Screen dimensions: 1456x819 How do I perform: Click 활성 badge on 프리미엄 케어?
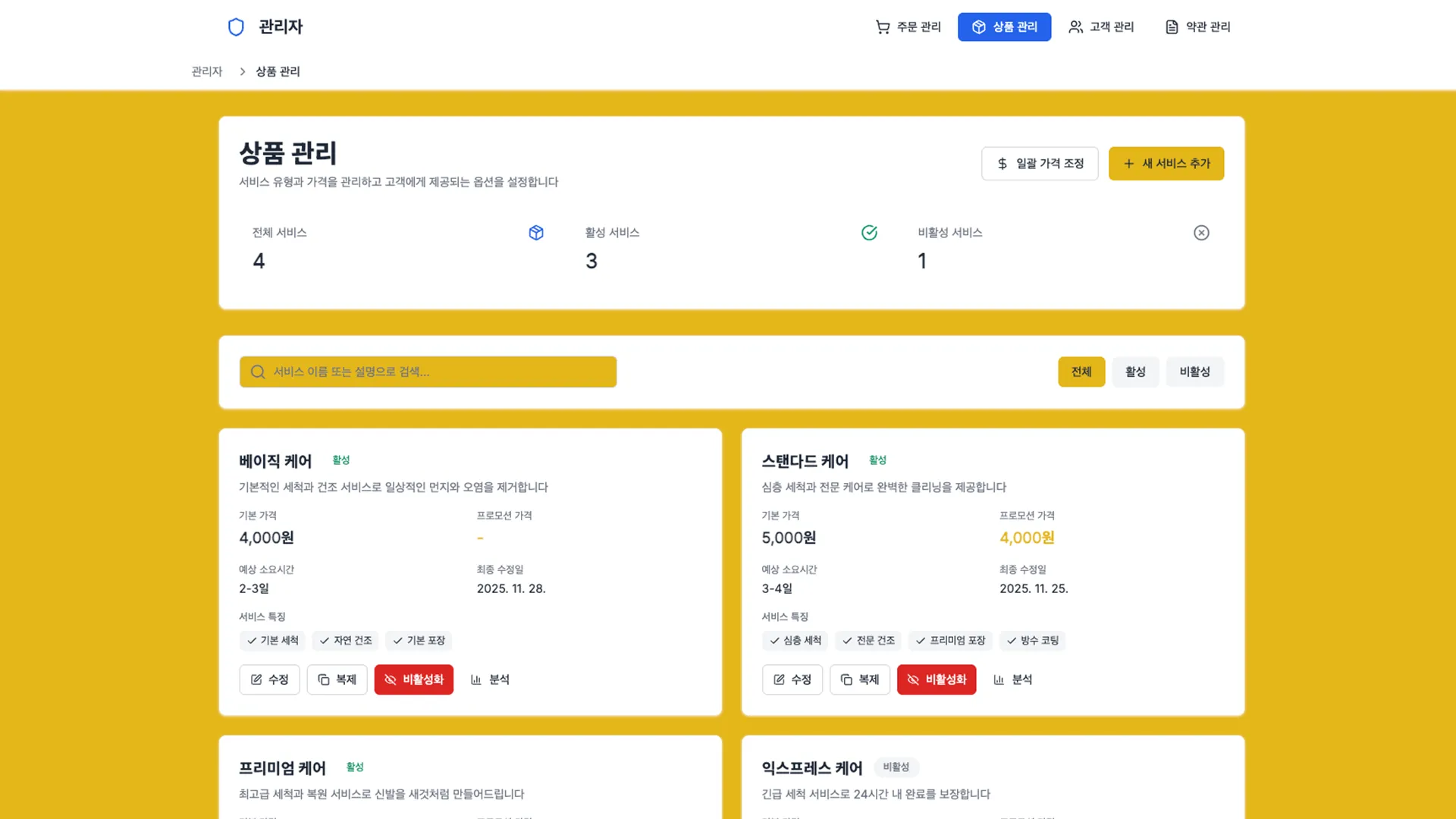click(355, 767)
